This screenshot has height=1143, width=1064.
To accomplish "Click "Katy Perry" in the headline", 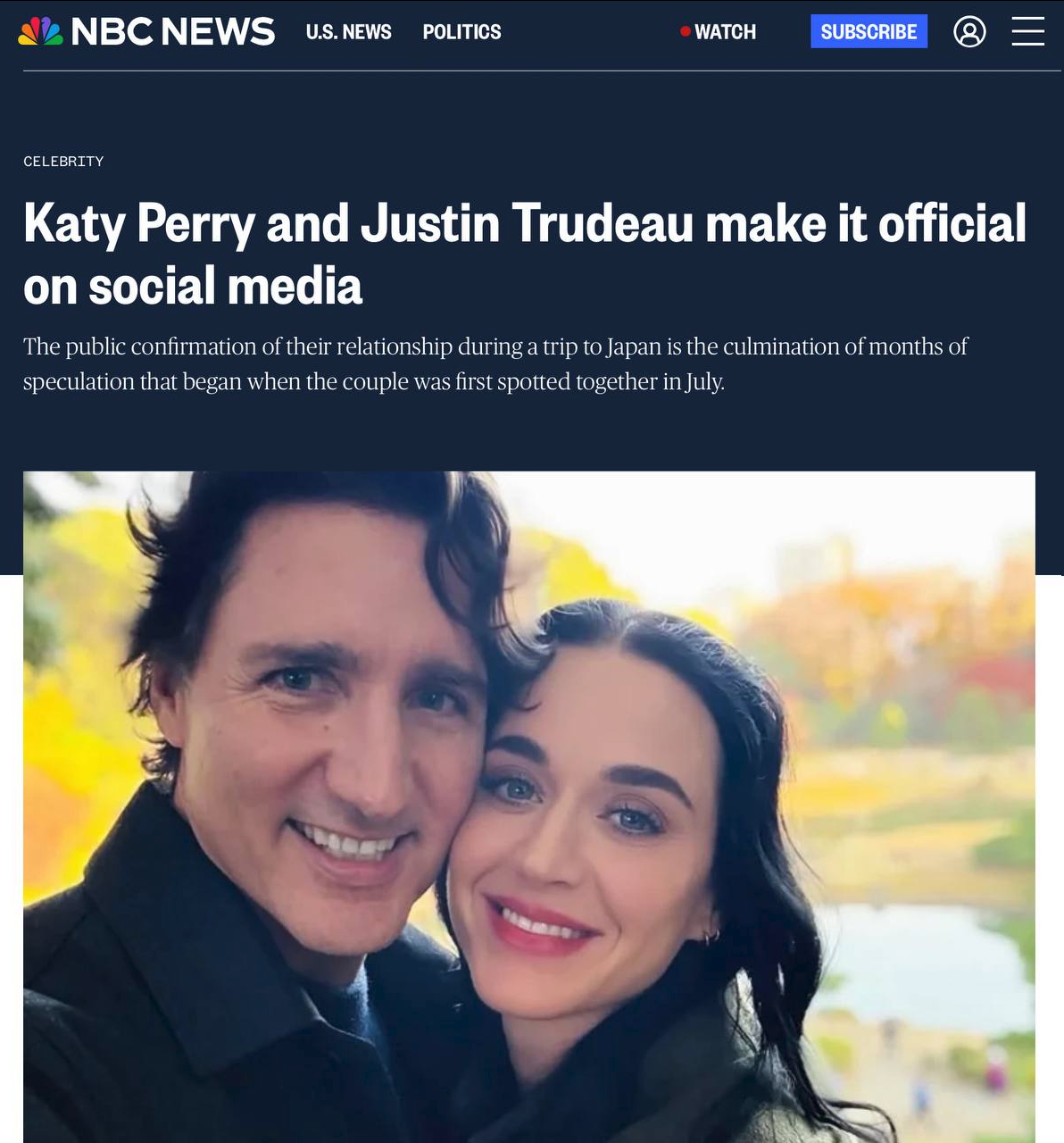I will (x=139, y=223).
